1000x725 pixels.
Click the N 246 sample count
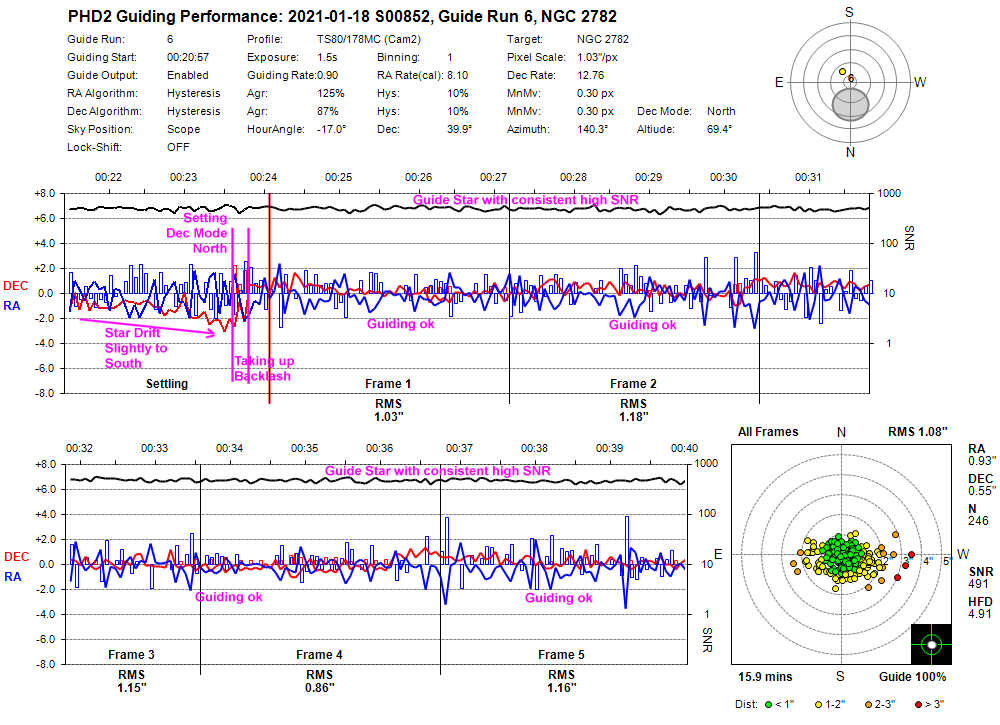click(x=978, y=515)
